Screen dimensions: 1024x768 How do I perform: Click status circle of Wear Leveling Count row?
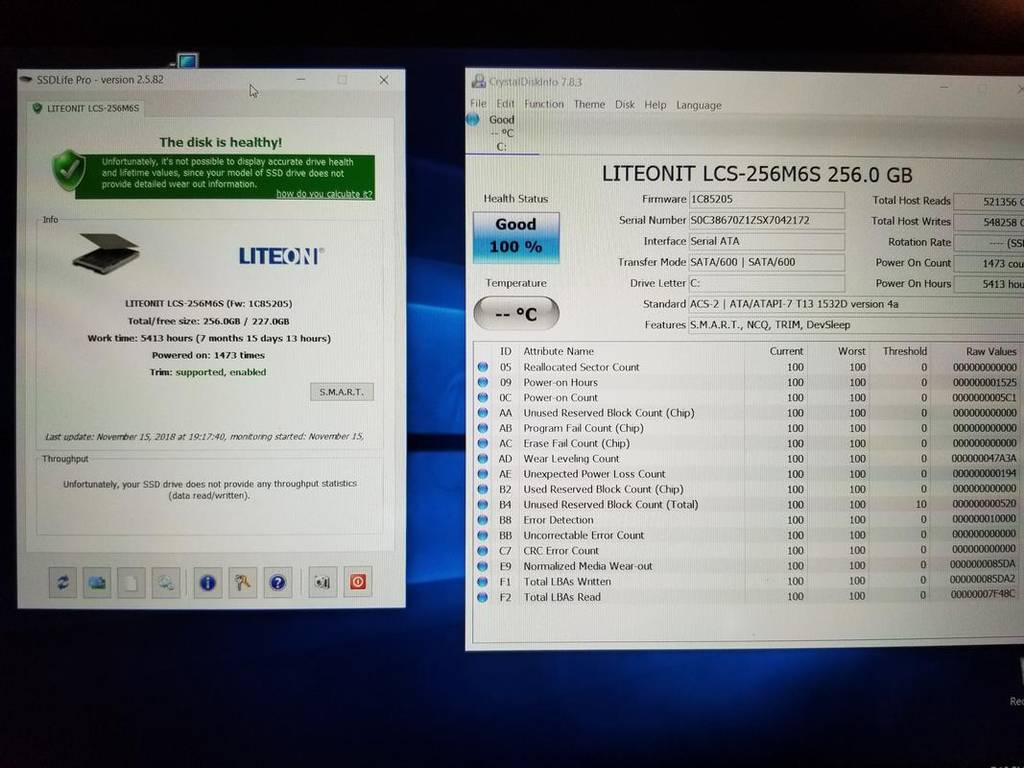[483, 458]
